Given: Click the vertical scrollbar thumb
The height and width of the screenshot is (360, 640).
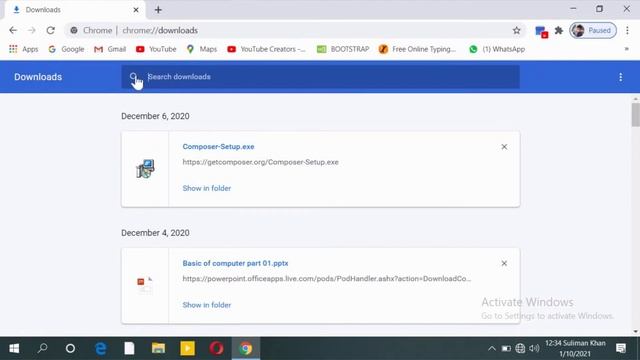Looking at the screenshot, I should (x=636, y=115).
